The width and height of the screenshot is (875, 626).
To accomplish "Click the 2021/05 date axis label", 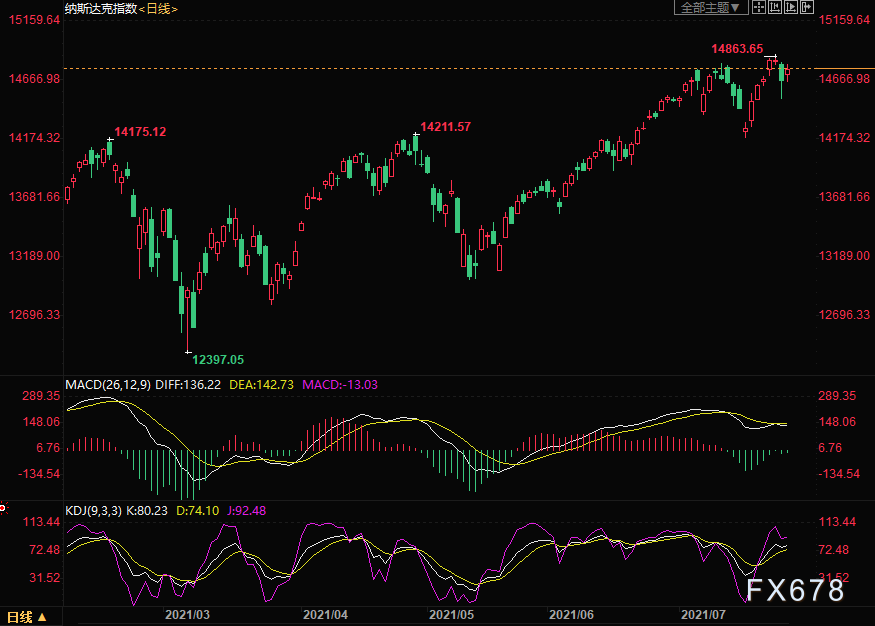I will click(451, 615).
